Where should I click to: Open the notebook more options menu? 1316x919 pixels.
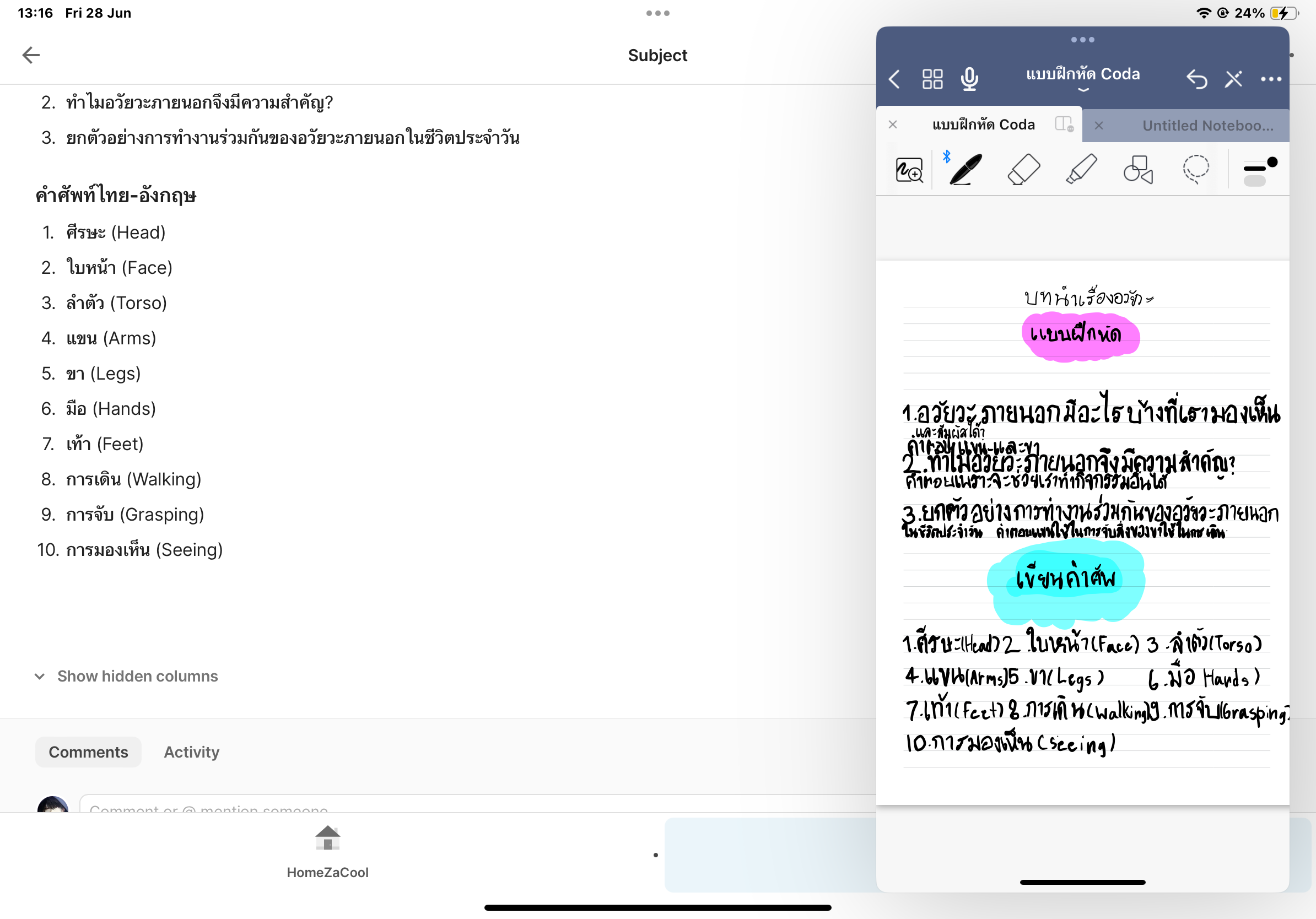click(x=1271, y=79)
